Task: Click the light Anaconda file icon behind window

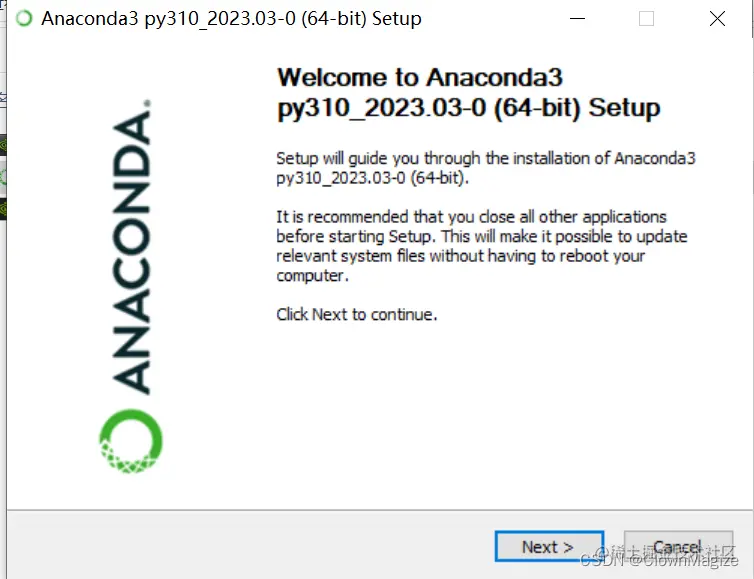Action: 3,178
